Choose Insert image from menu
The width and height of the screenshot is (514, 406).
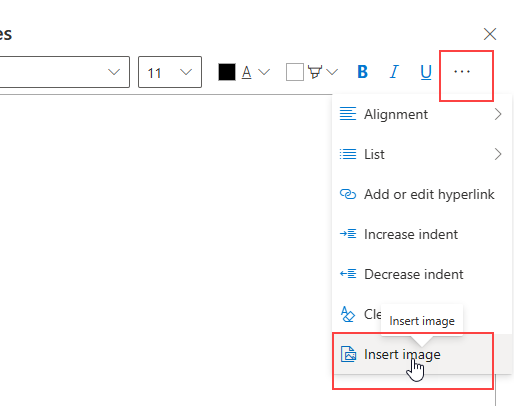point(422,354)
